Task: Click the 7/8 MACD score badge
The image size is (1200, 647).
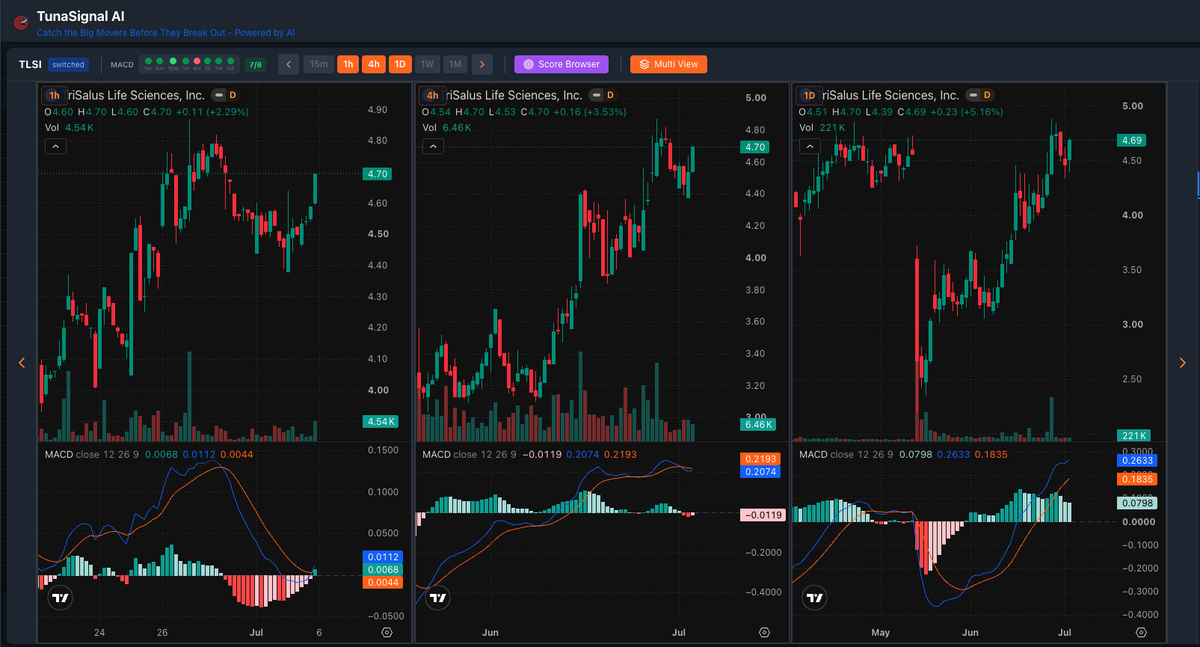Action: [255, 64]
